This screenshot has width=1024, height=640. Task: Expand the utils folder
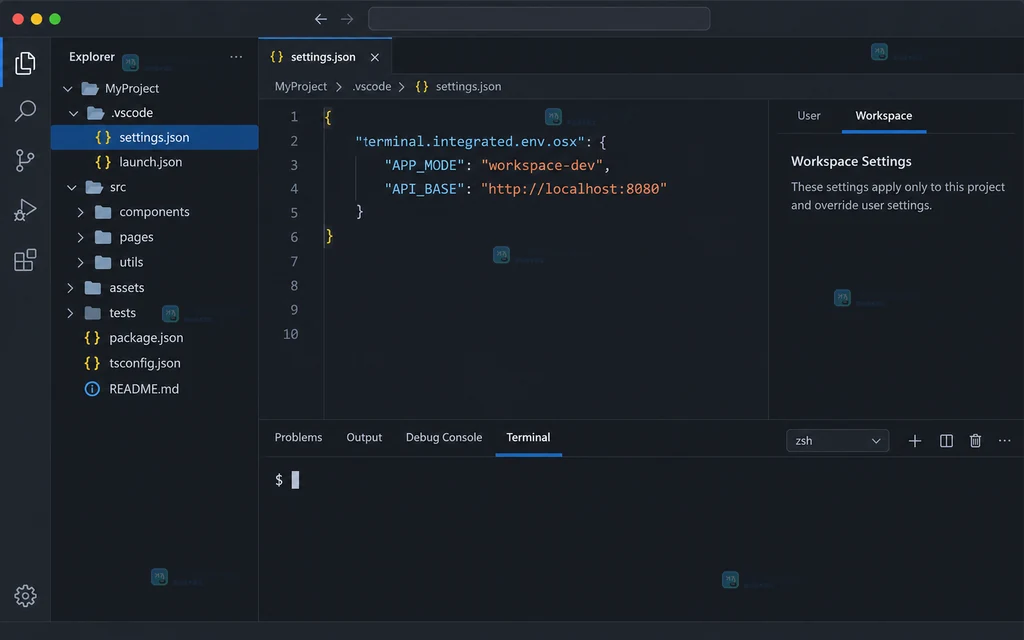click(80, 263)
